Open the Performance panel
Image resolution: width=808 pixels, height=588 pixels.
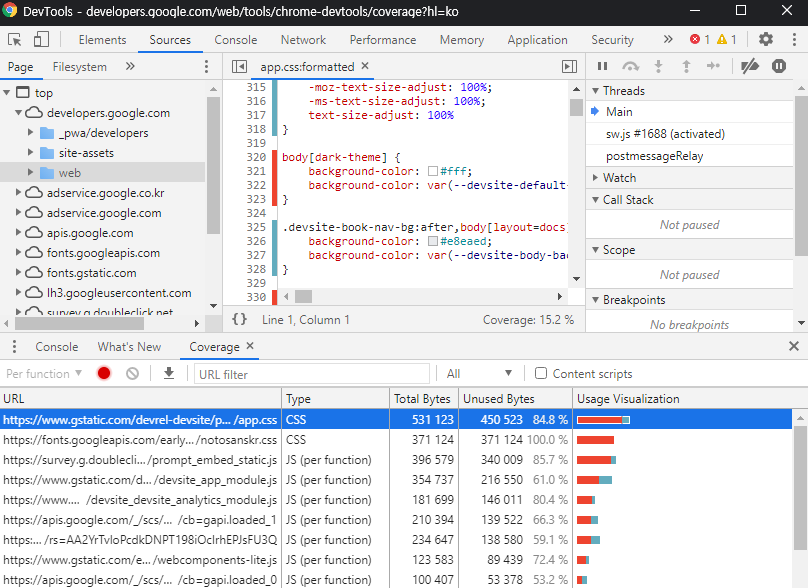click(x=383, y=40)
